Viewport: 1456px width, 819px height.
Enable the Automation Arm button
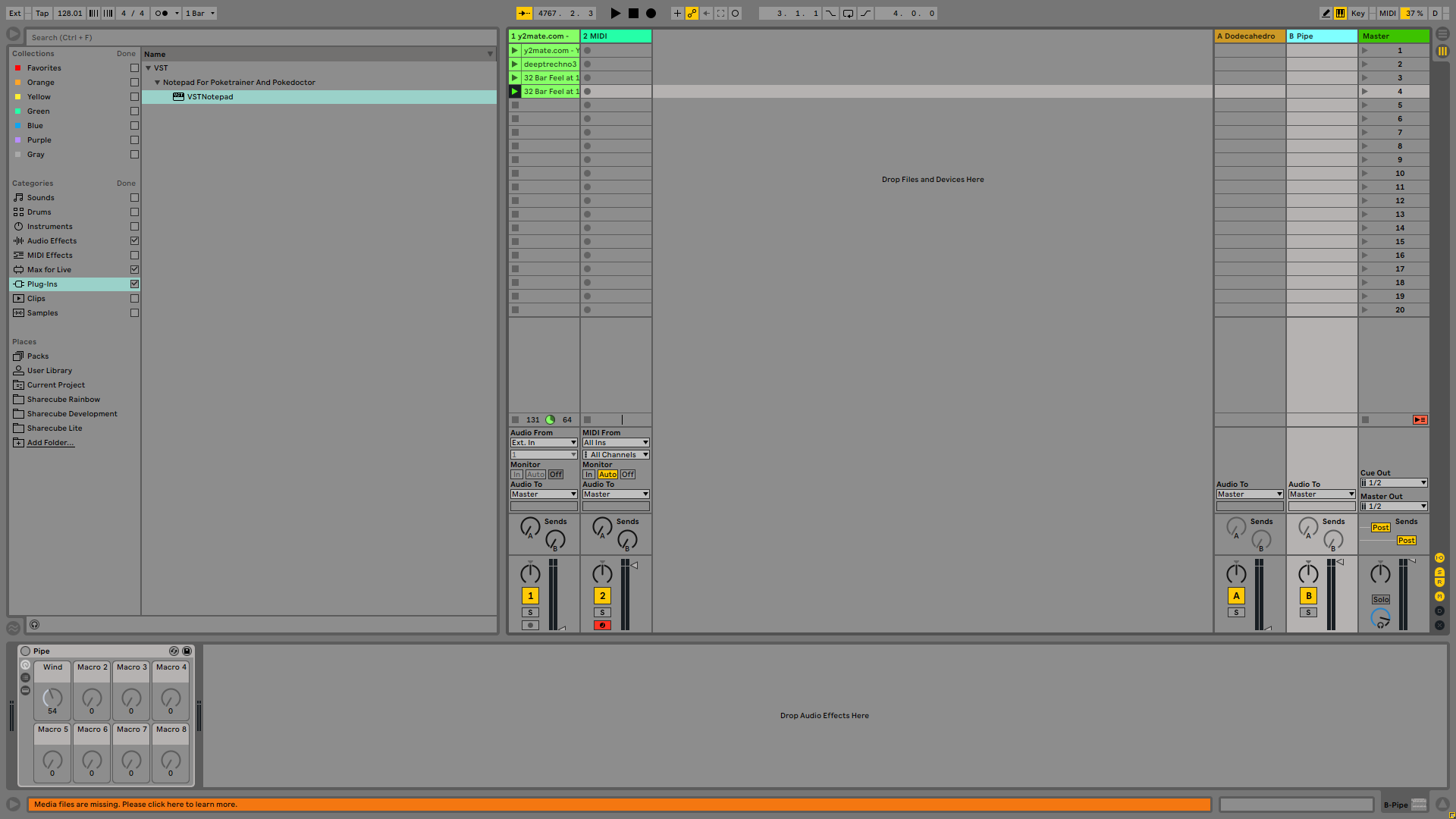(x=692, y=13)
